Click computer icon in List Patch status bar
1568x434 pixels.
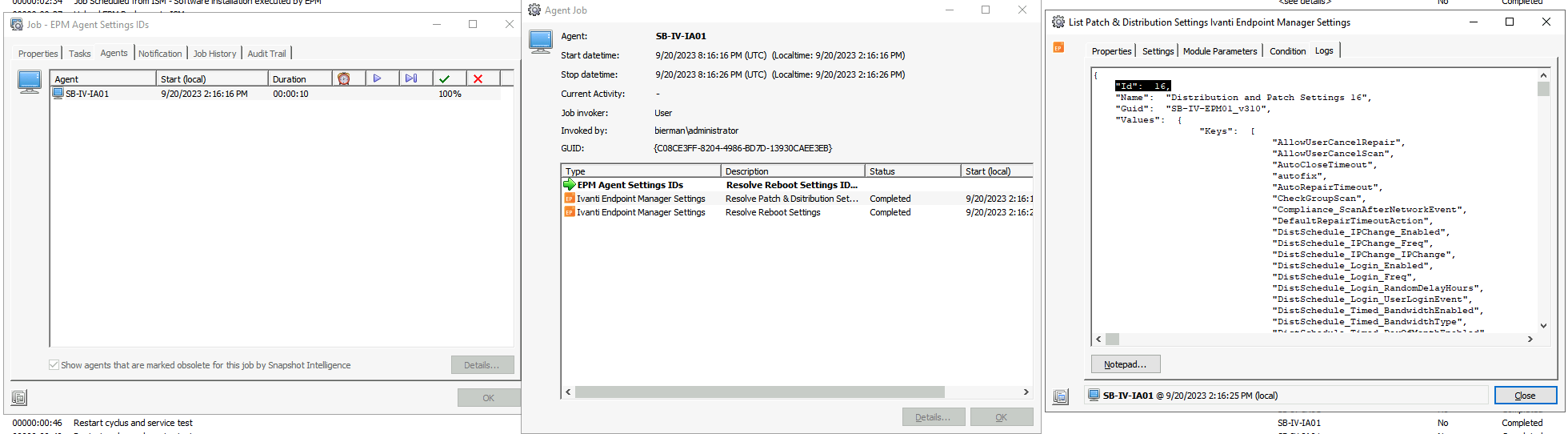1094,396
